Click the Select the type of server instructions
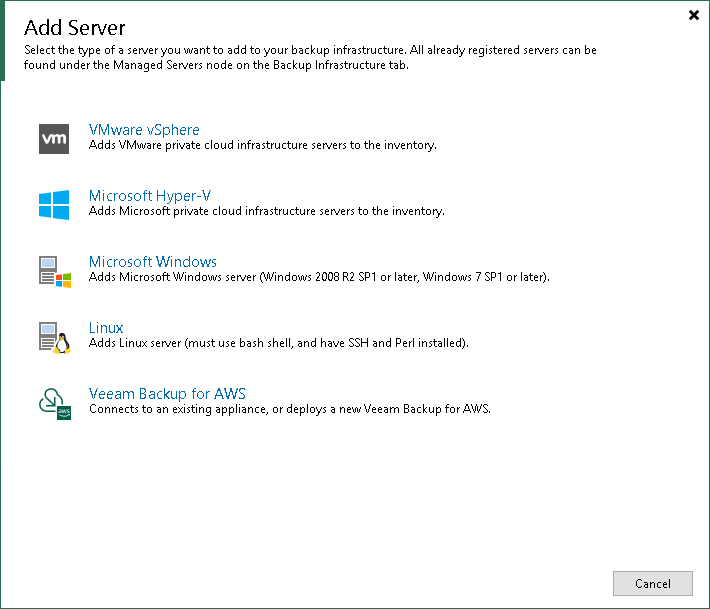Image resolution: width=710 pixels, height=609 pixels. pos(310,58)
